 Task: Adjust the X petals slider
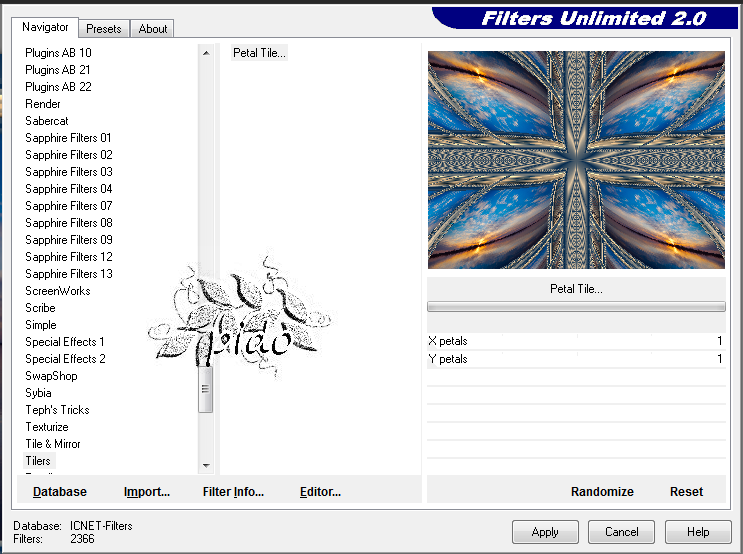[x=576, y=341]
